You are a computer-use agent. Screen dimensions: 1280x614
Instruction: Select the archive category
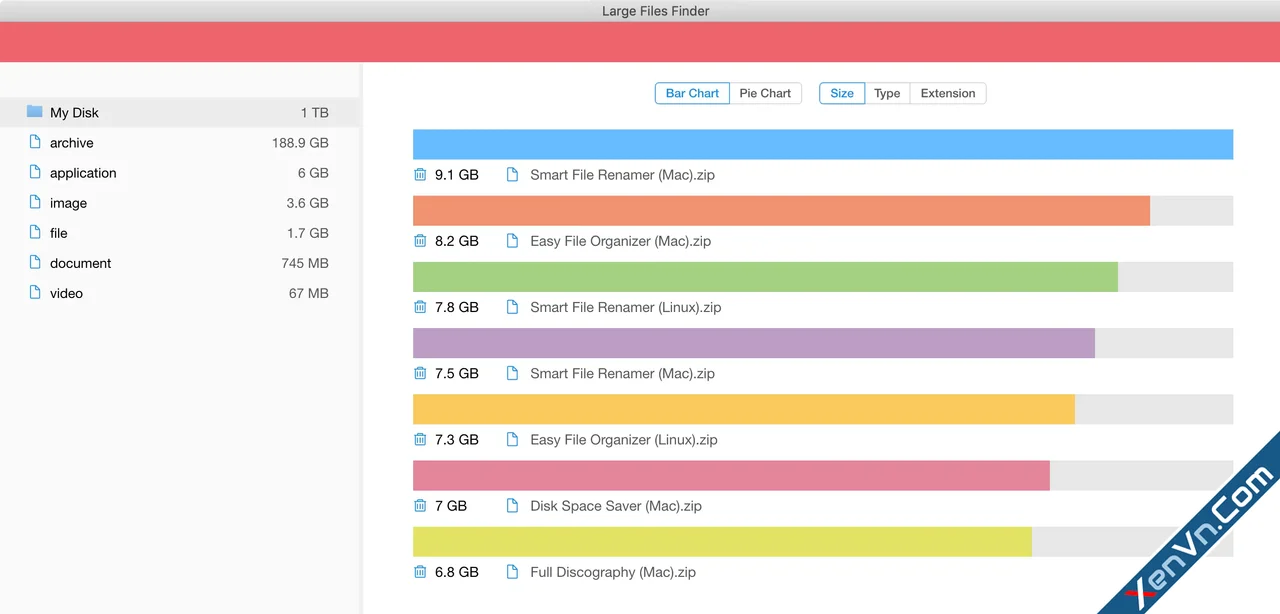point(180,143)
